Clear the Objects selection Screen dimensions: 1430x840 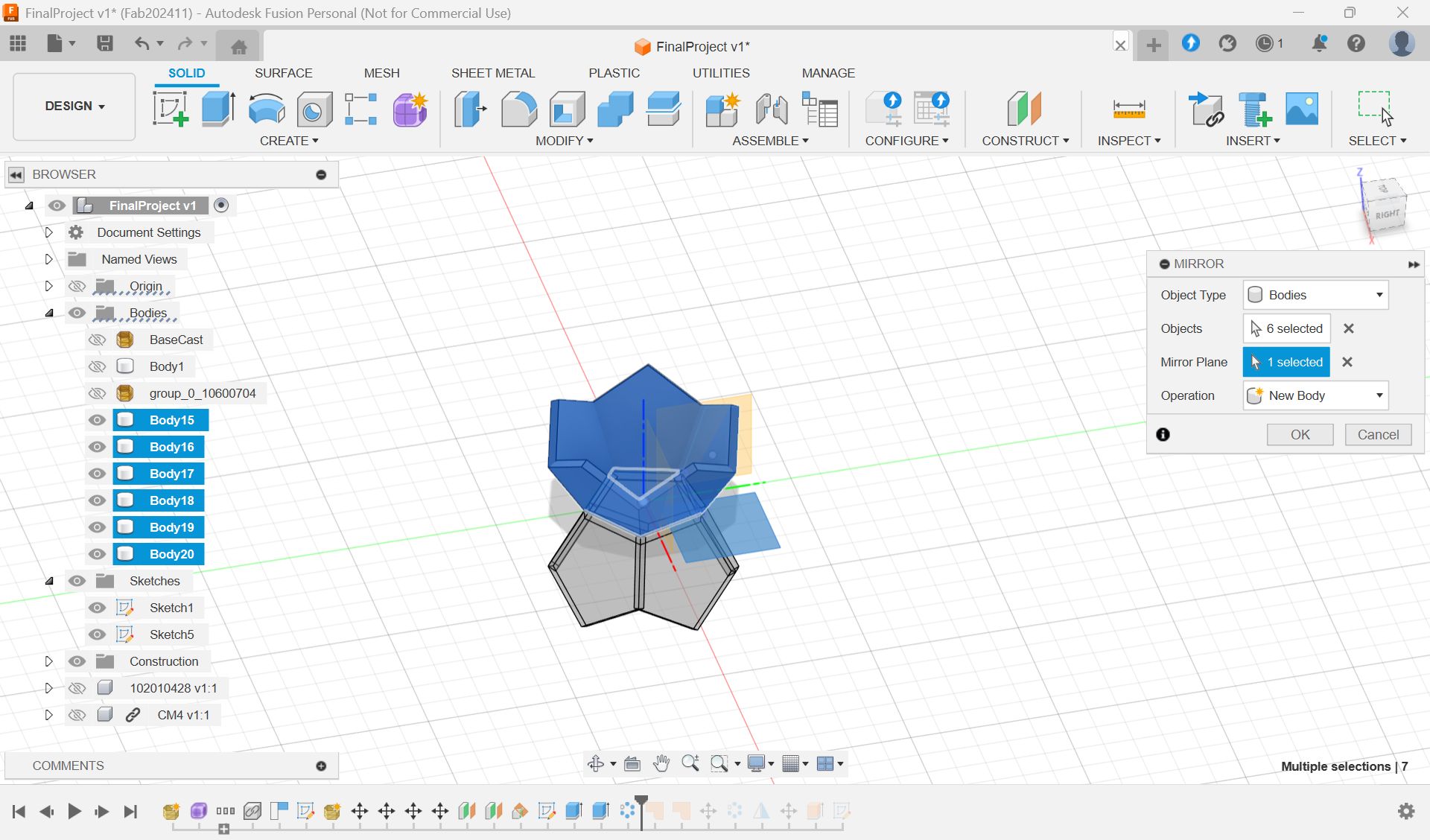tap(1348, 328)
